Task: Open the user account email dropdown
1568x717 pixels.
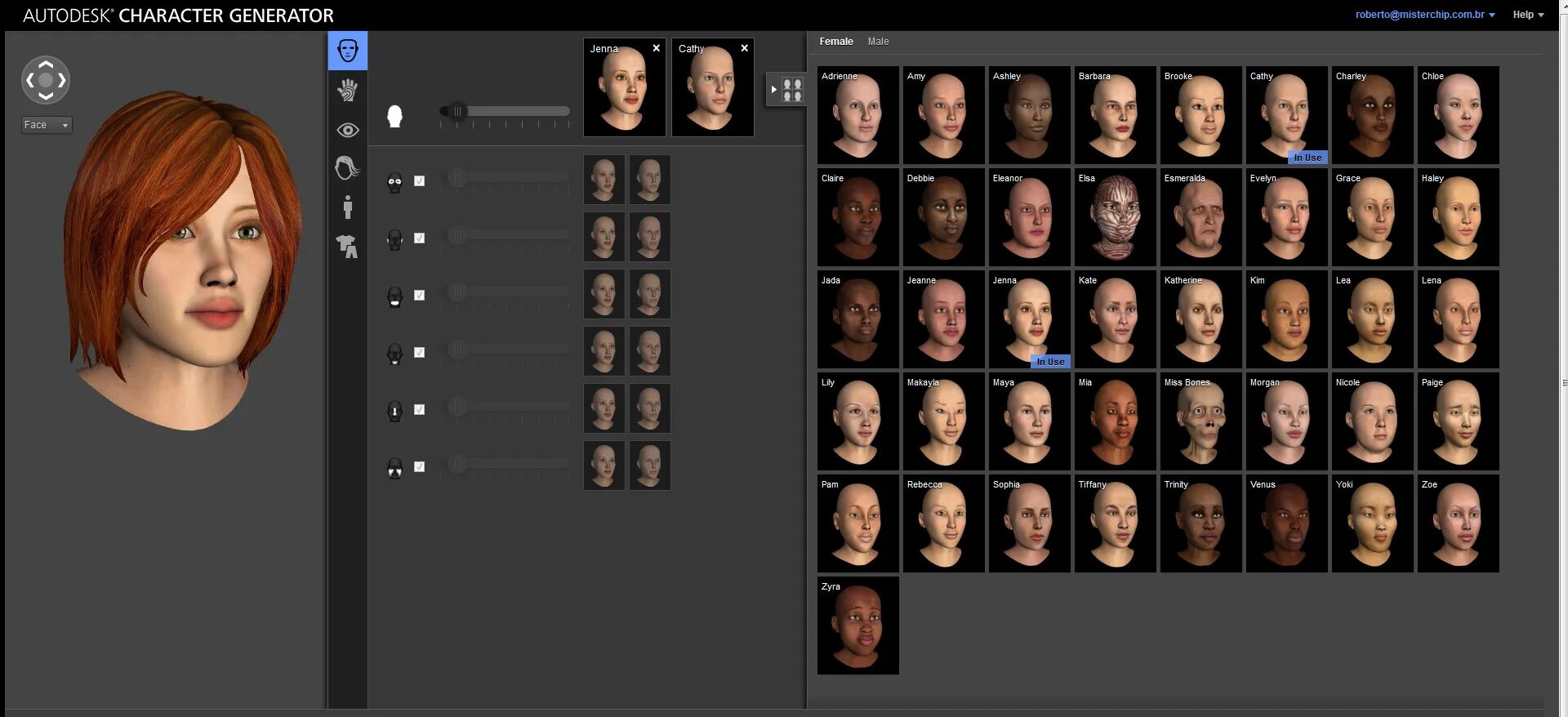Action: 1425,15
